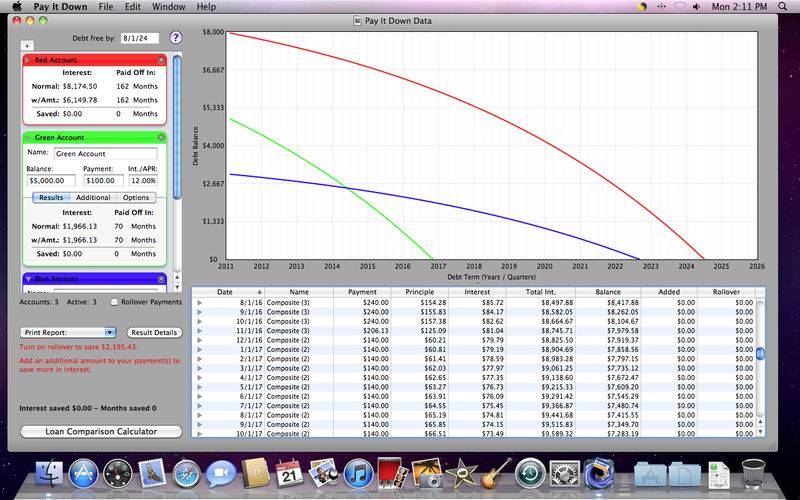
Task: Open iPhoto from the dock
Action: point(427,472)
